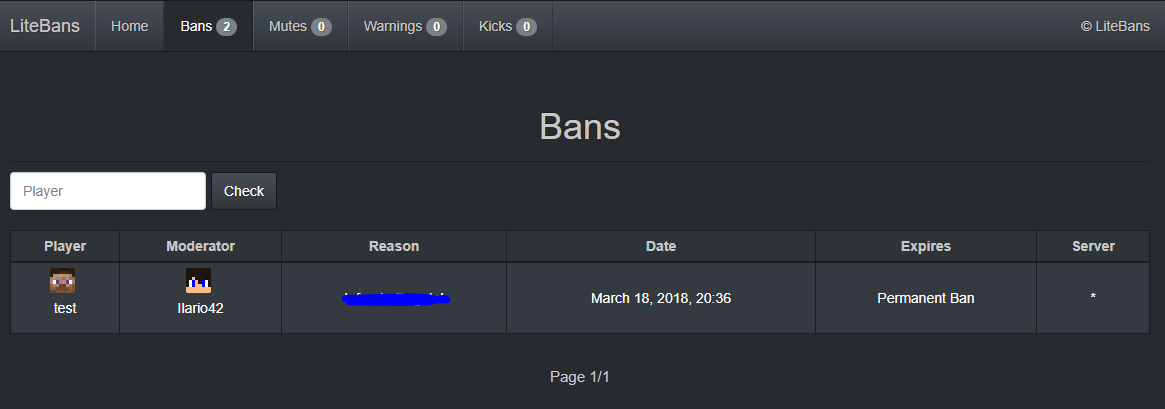Open the Home tab
Image resolution: width=1165 pixels, height=409 pixels.
click(x=129, y=26)
